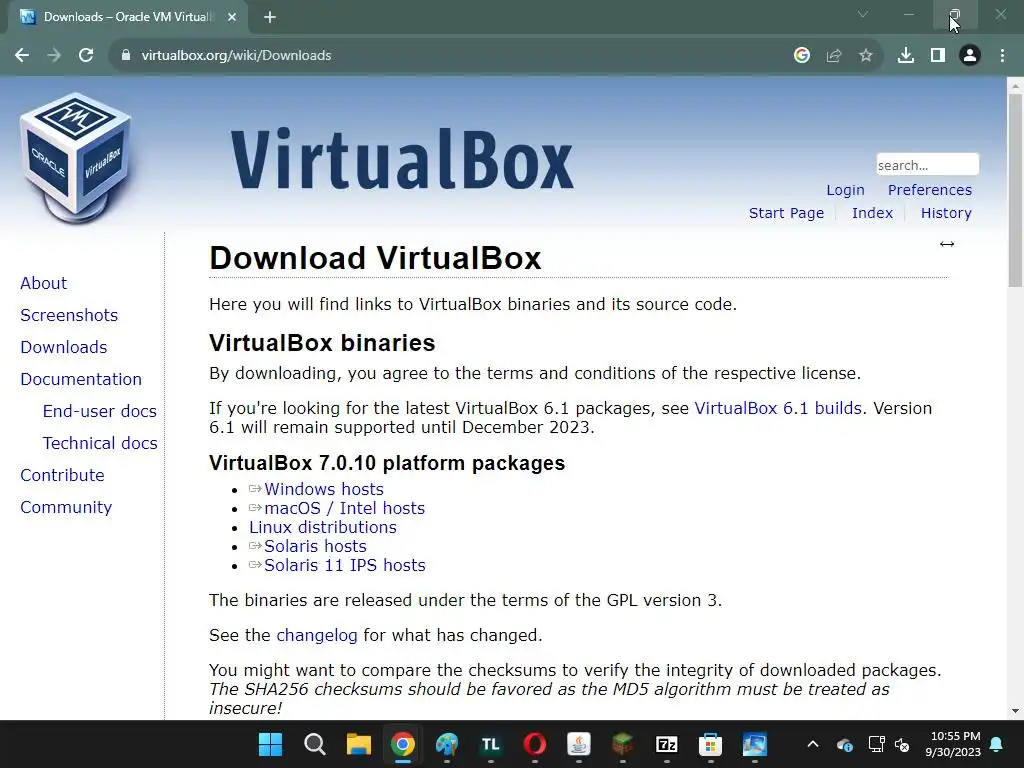The image size is (1024, 768).
Task: Open the Chrome profile avatar
Action: [x=970, y=56]
